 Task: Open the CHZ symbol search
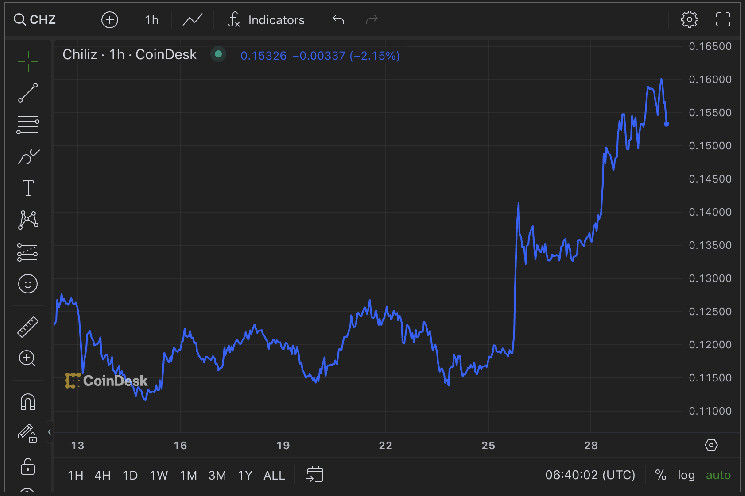pos(35,19)
